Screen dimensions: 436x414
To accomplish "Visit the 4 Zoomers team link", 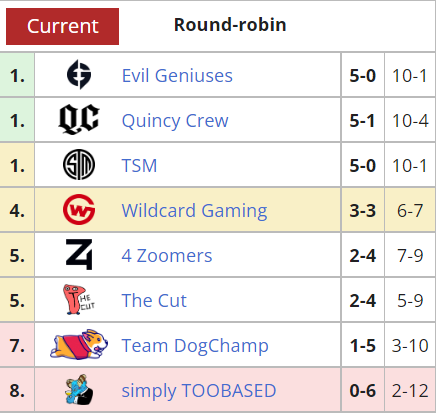I will (x=167, y=256).
